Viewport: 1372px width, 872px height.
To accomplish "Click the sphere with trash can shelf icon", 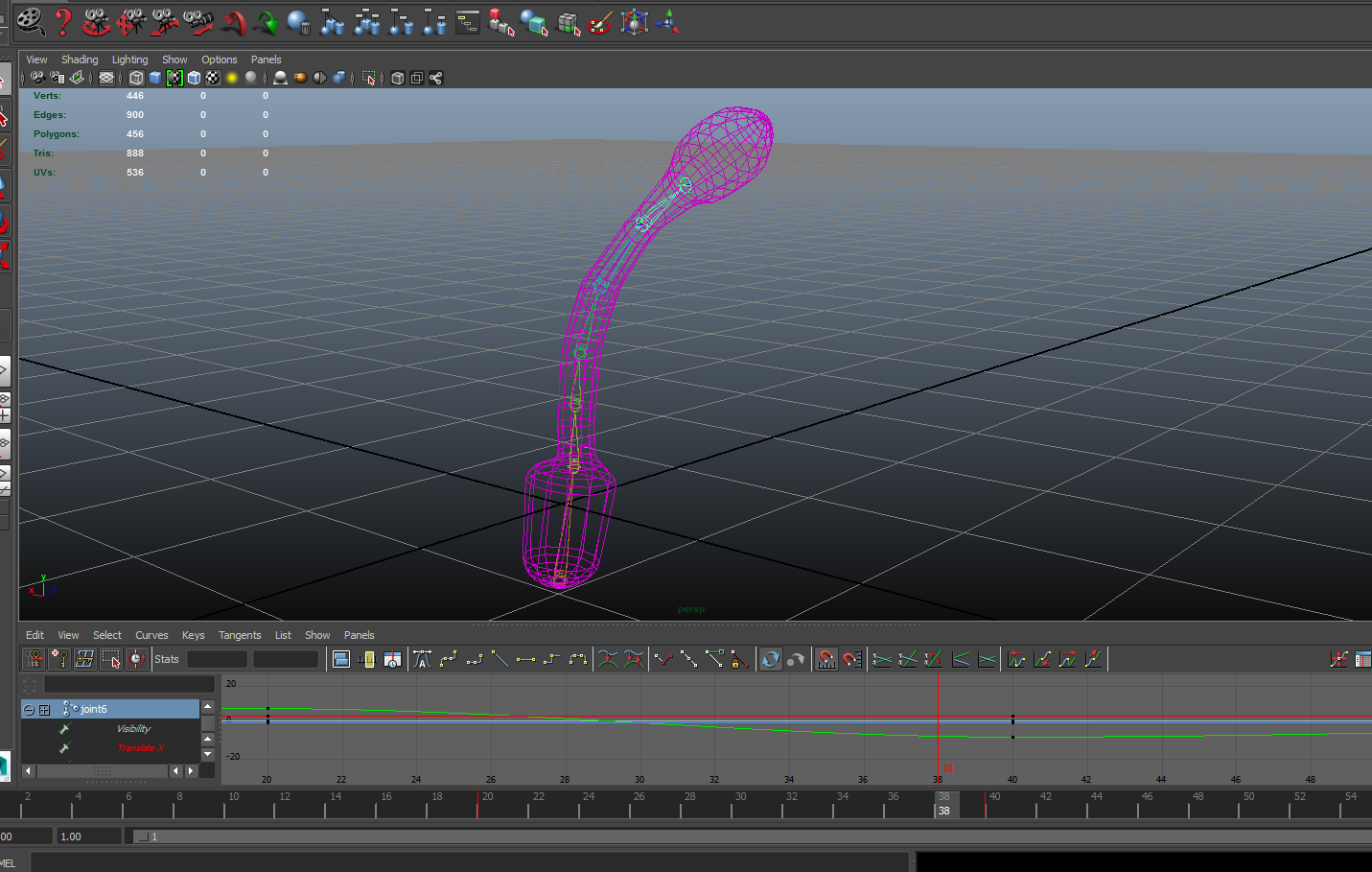I will point(299,22).
